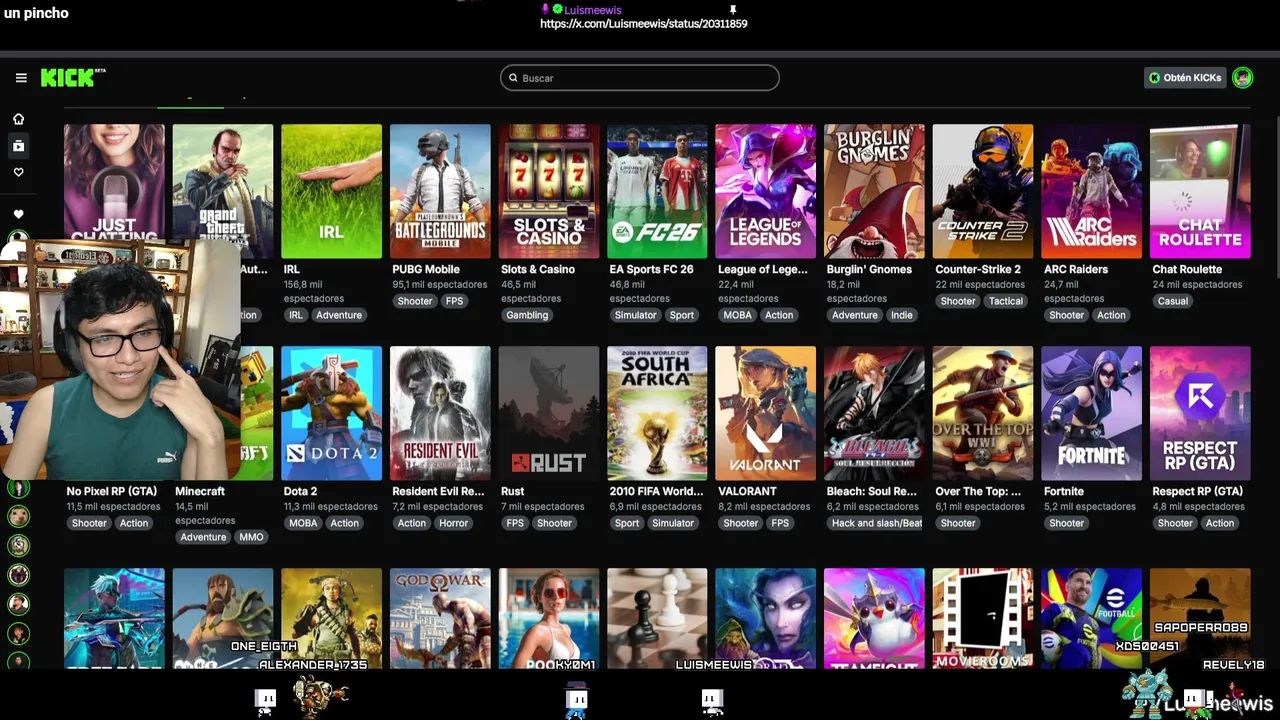Select the Adventure tag under IRL
1280x720 pixels.
click(339, 315)
